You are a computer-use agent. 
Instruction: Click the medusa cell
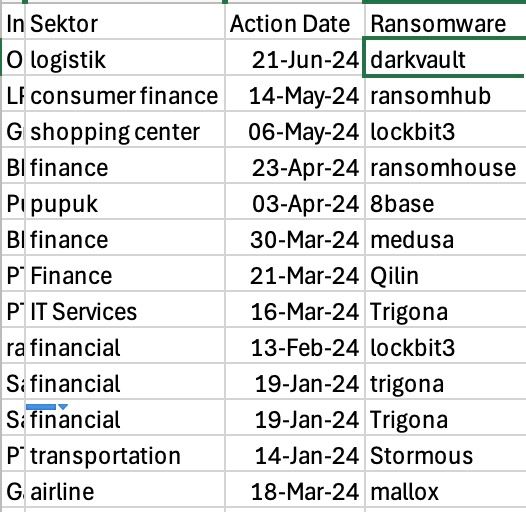[x=445, y=238]
